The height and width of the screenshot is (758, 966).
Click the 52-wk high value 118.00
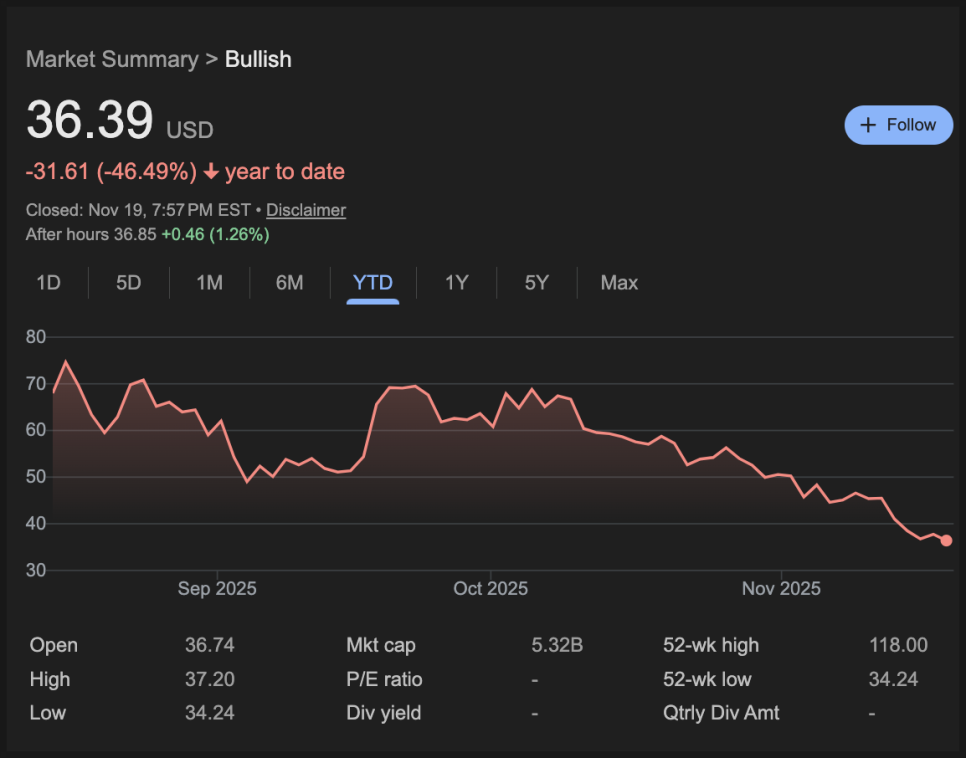coord(898,646)
